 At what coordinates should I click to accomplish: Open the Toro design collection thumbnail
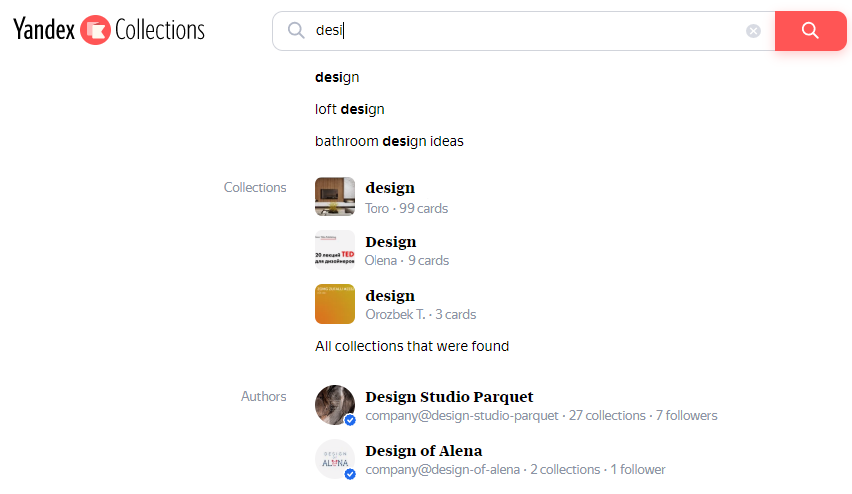335,196
